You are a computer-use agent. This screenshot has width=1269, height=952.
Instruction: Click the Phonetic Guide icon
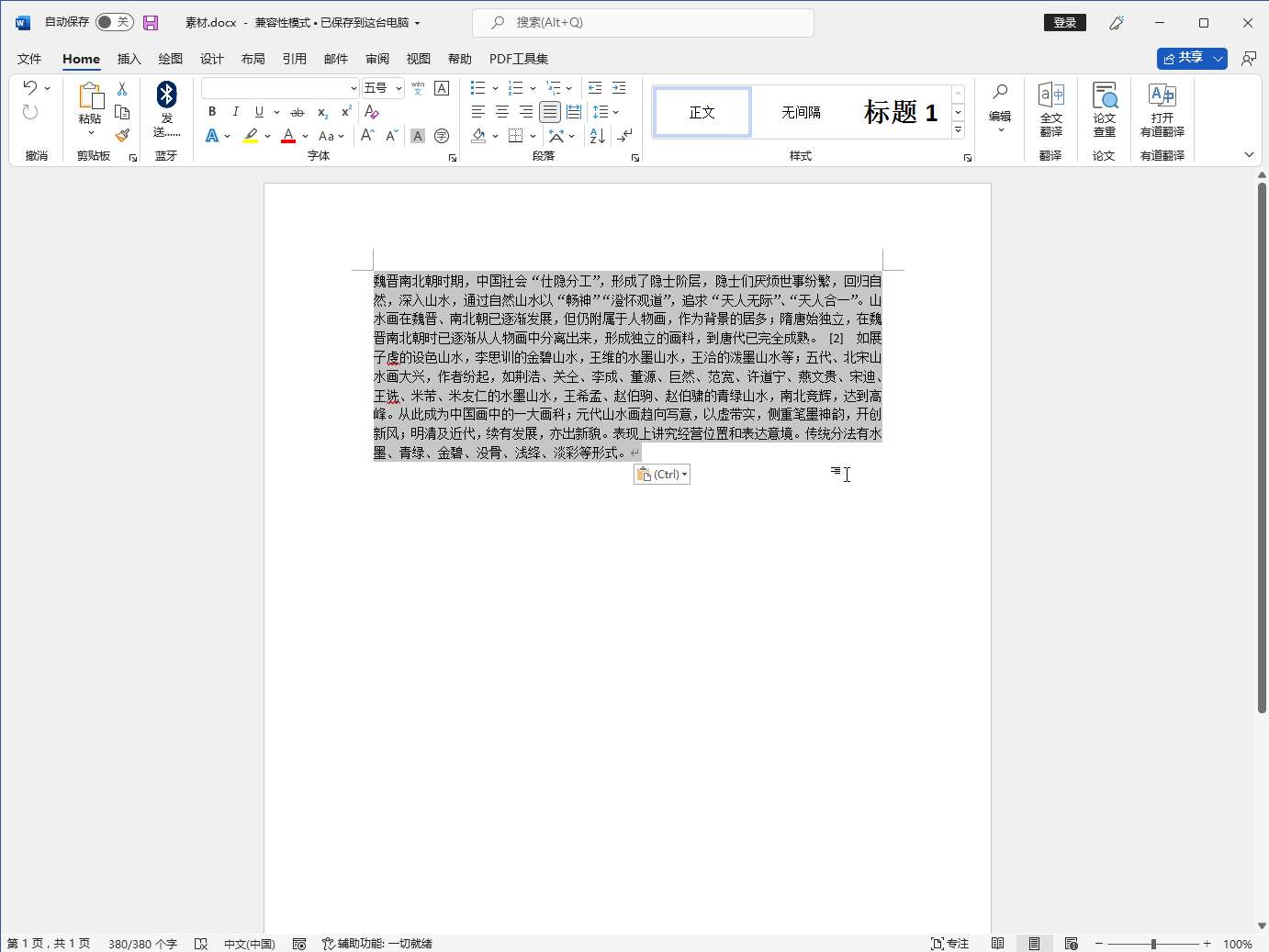(418, 88)
